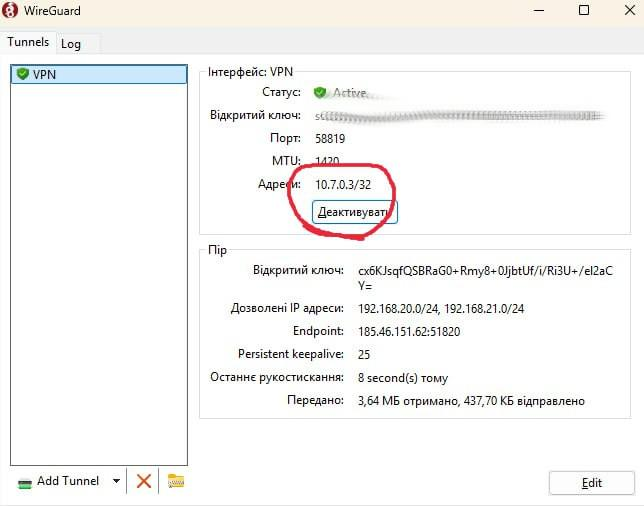The width and height of the screenshot is (644, 506).
Task: Minimize the WireGuard window
Action: (540, 11)
